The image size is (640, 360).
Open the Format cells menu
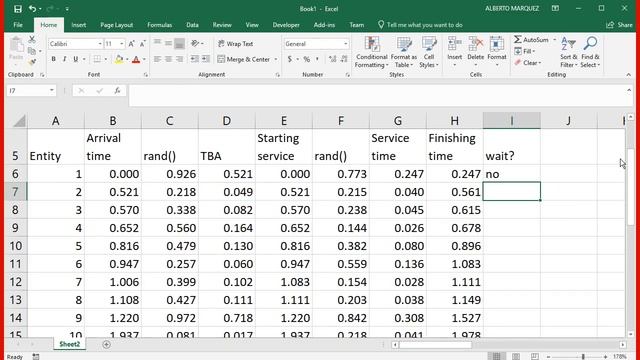point(497,52)
